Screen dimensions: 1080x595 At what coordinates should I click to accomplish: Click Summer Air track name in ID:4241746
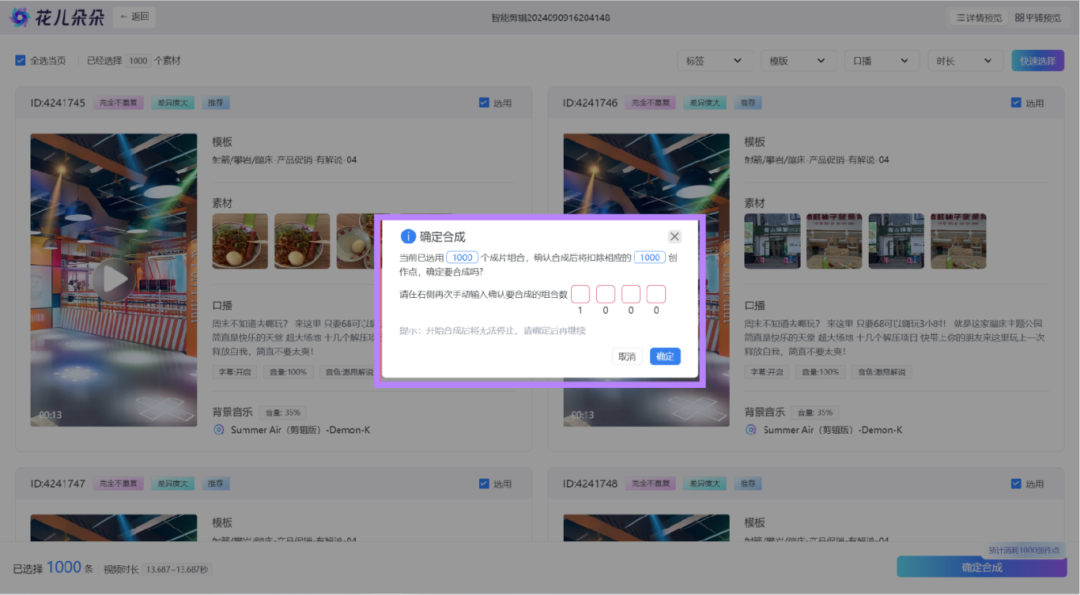[833, 430]
